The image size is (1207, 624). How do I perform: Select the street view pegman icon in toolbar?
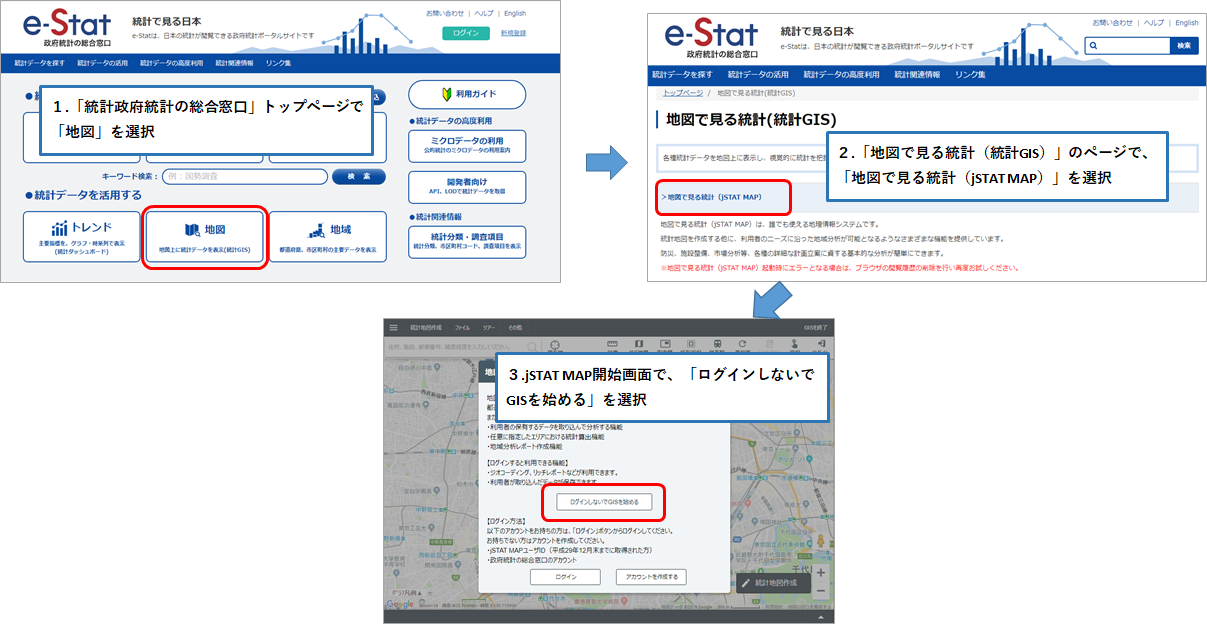pyautogui.click(x=796, y=345)
